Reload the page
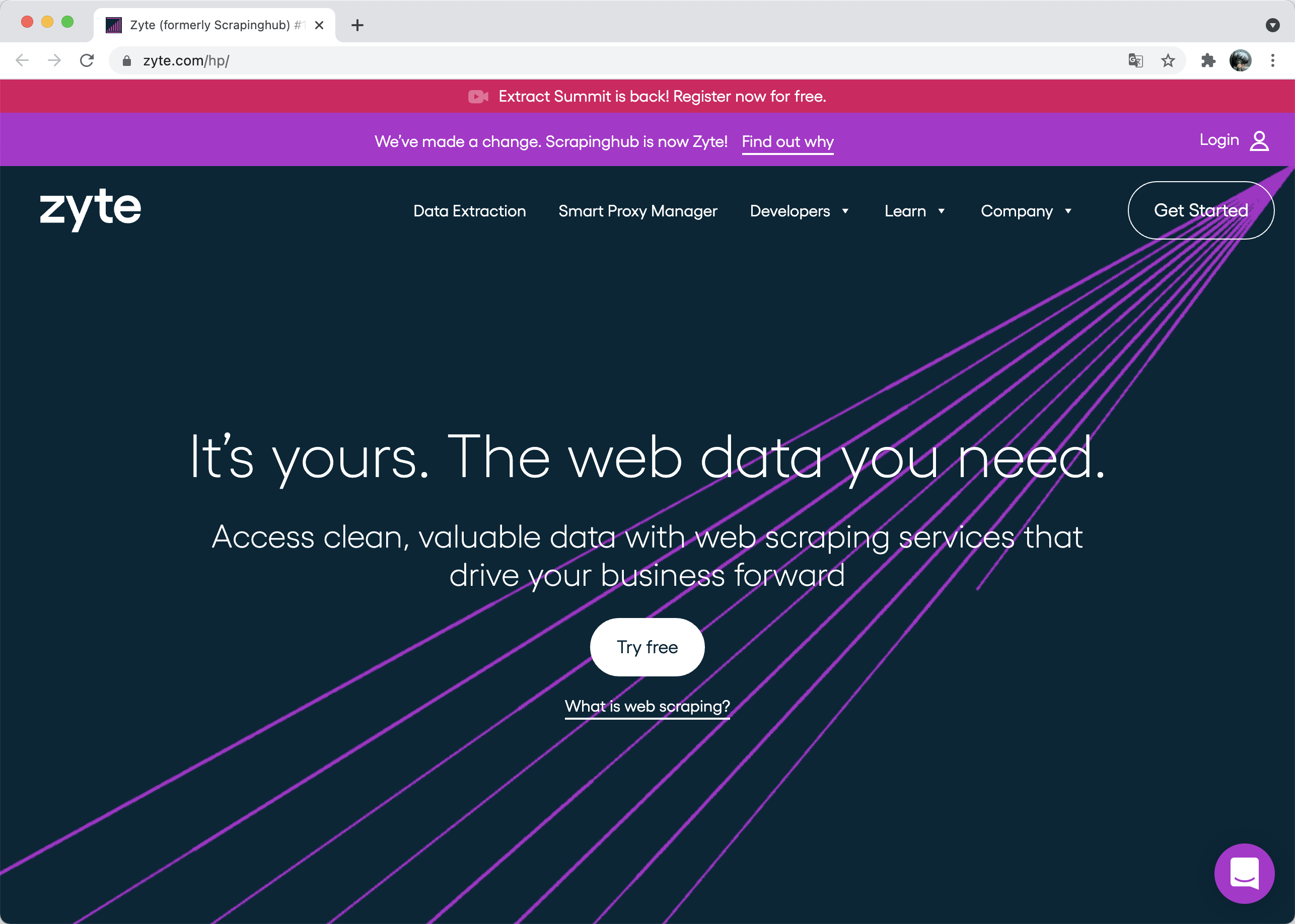1295x924 pixels. pos(87,60)
